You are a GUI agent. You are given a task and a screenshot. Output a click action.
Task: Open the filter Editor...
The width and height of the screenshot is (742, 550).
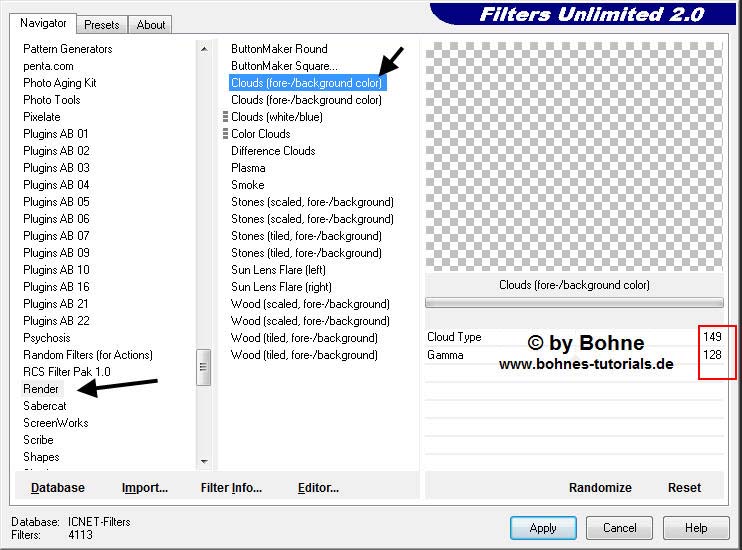(x=318, y=488)
